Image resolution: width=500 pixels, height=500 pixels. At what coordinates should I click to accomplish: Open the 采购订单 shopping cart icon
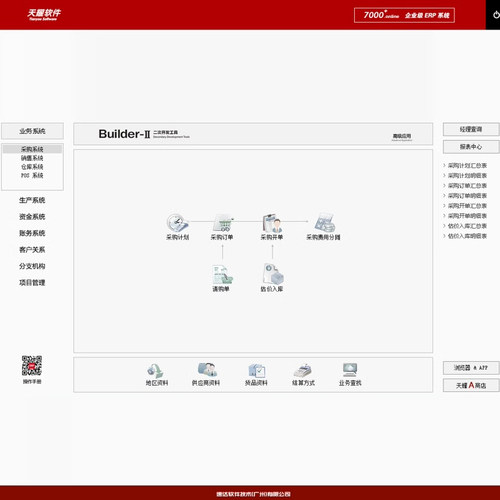[x=223, y=222]
